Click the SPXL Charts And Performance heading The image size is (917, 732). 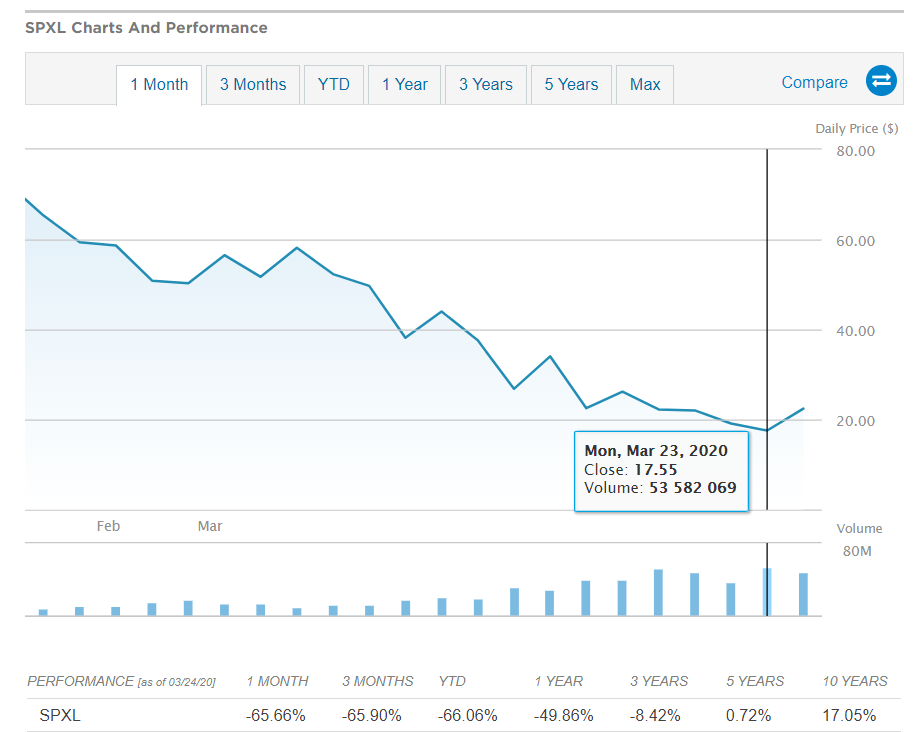click(146, 28)
